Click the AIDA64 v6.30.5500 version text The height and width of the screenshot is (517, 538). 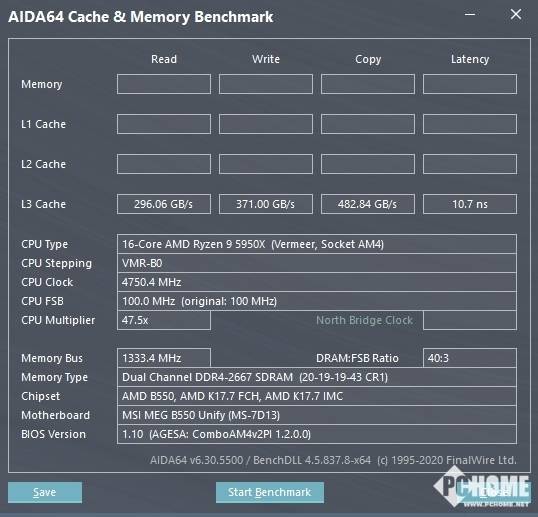(x=334, y=460)
